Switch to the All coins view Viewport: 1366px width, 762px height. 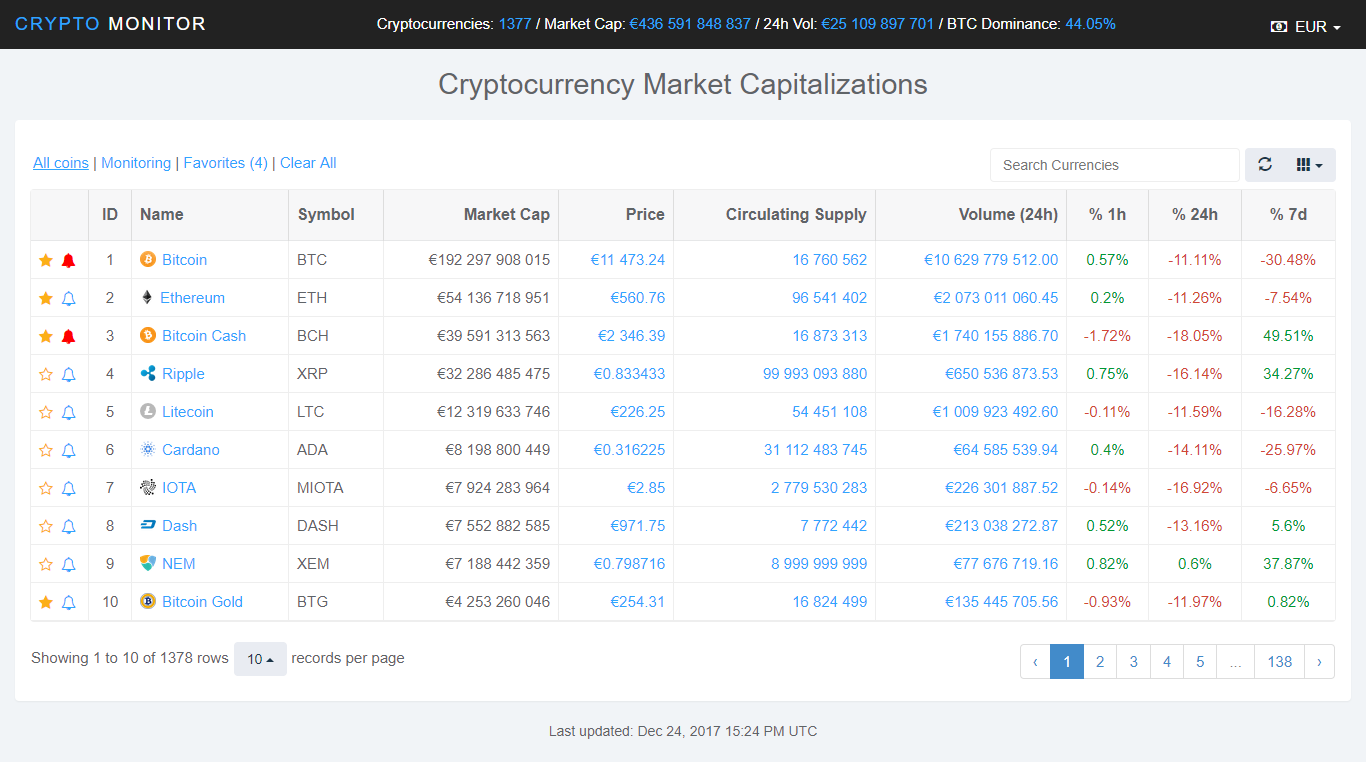(61, 163)
